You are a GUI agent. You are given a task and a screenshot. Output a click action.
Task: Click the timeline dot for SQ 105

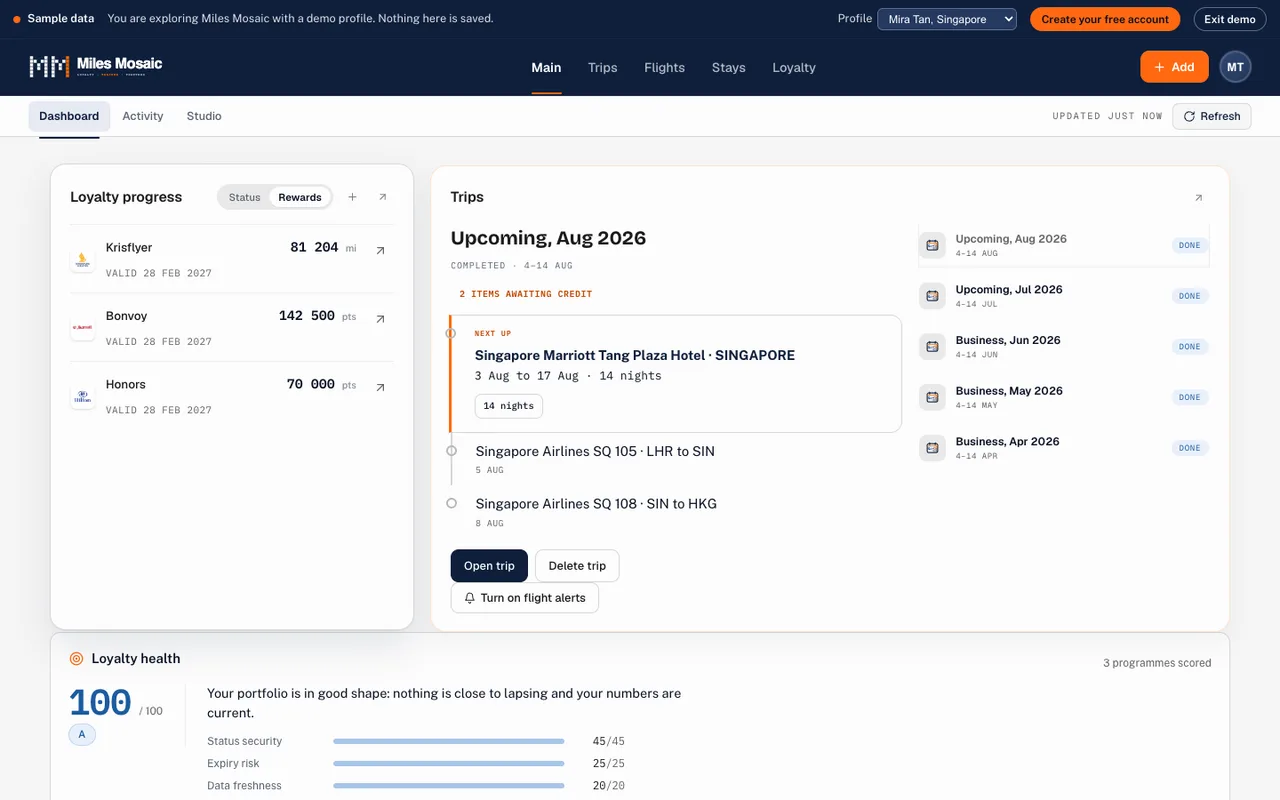coord(451,451)
